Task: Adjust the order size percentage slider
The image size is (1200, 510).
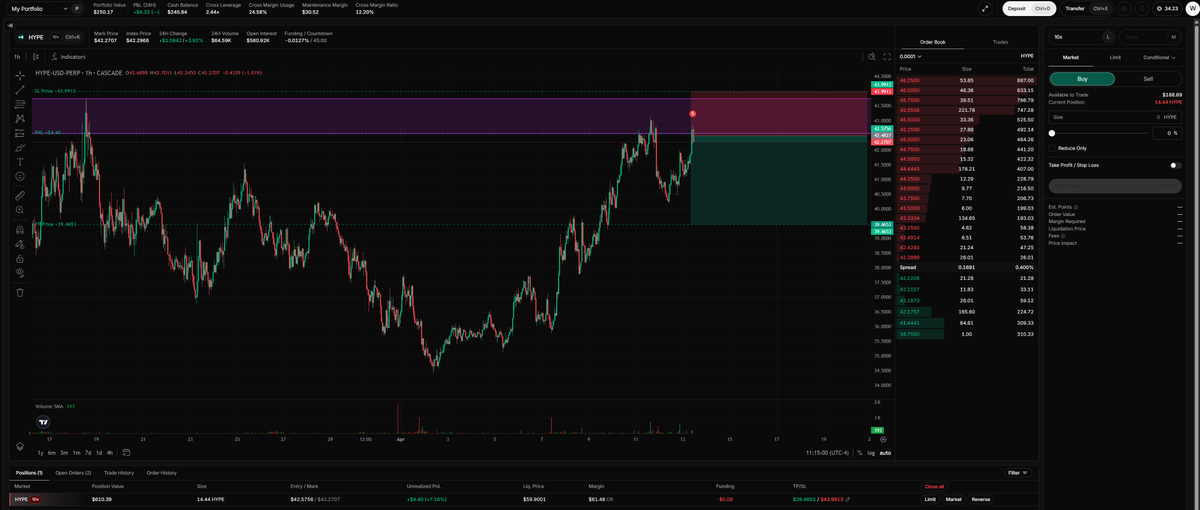Action: [x=1098, y=133]
